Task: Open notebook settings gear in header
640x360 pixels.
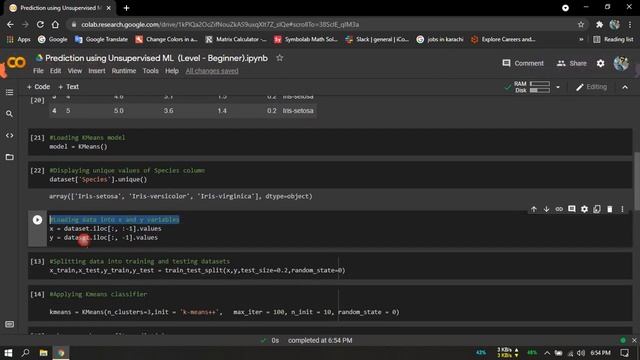Action: click(x=600, y=63)
